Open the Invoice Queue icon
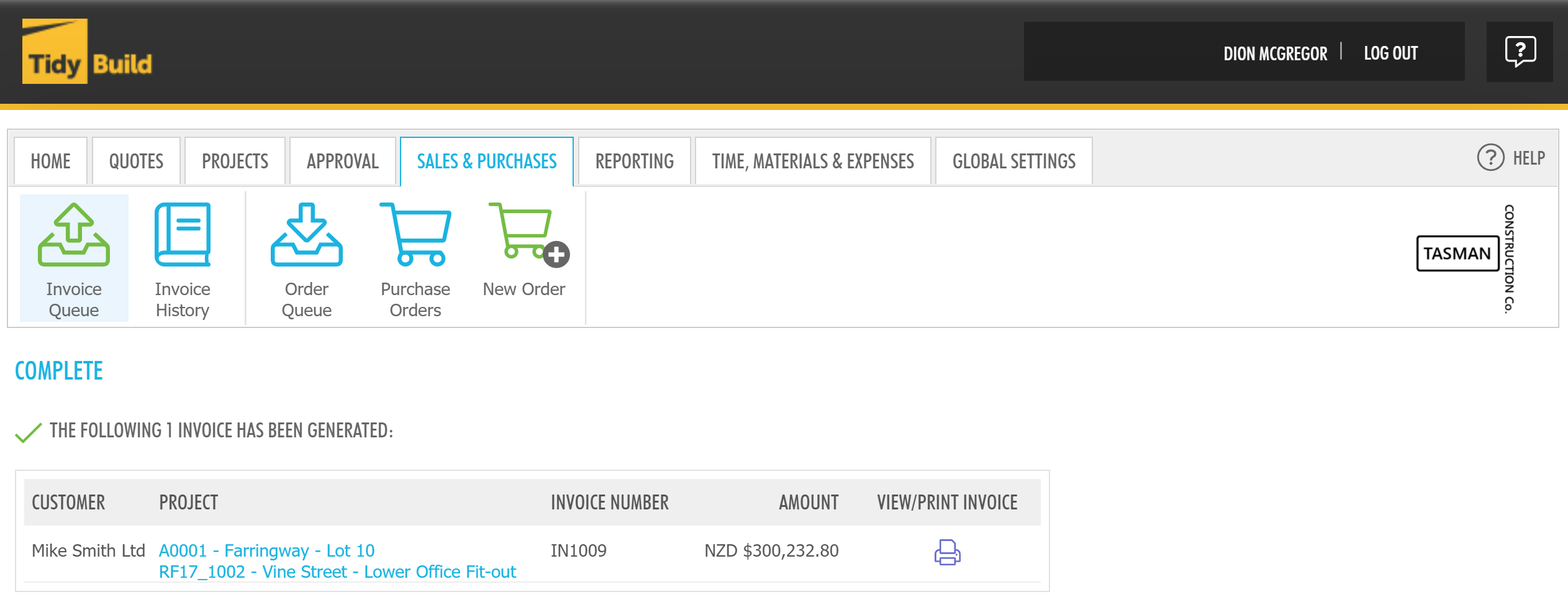 tap(74, 235)
